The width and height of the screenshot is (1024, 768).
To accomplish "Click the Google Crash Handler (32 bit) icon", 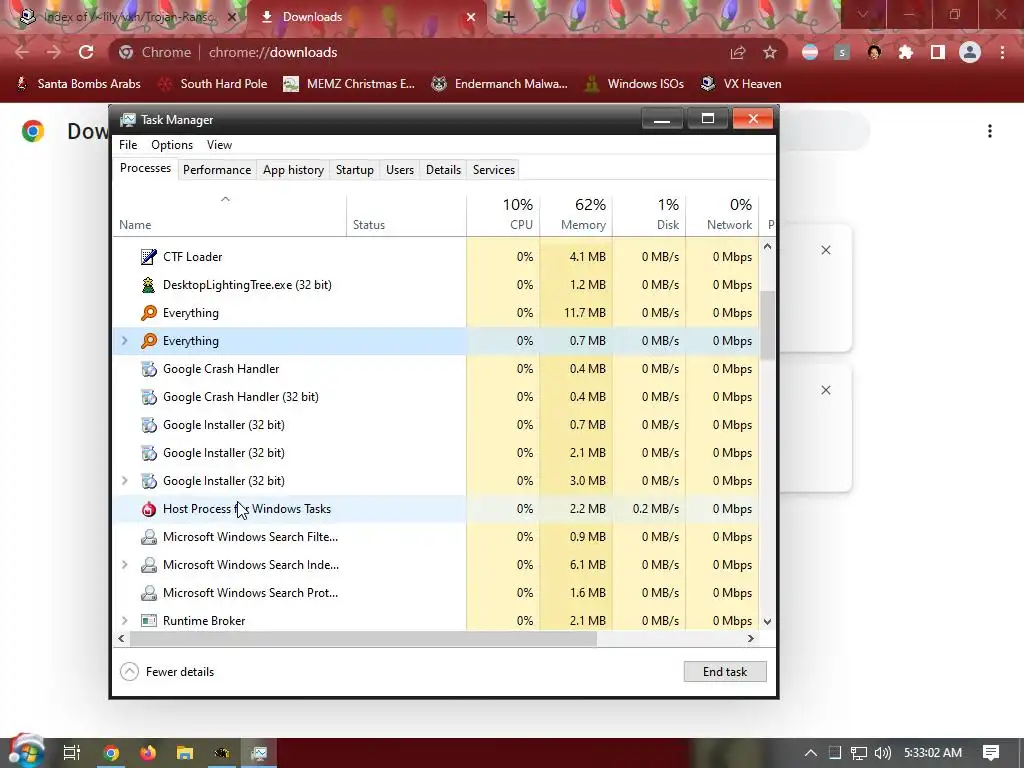I will click(x=149, y=397).
